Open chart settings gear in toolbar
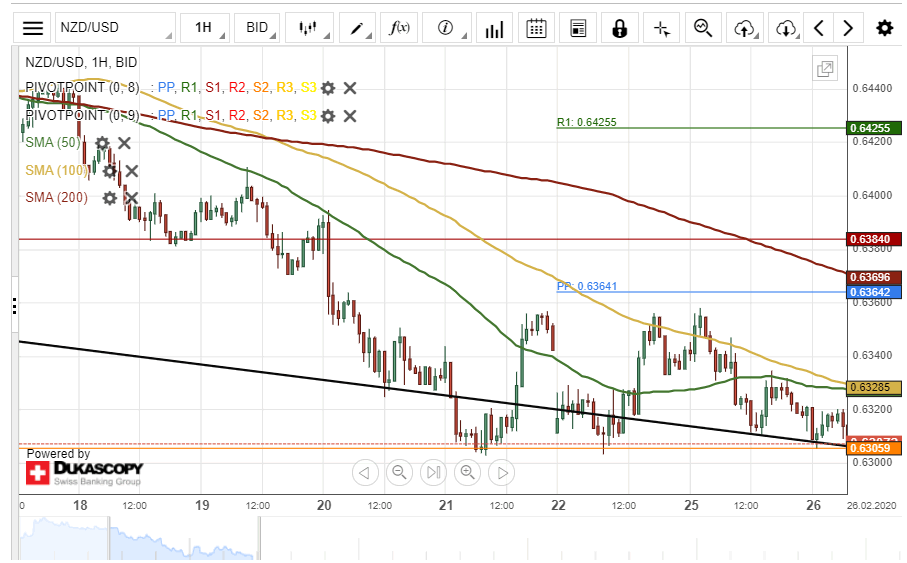This screenshot has height=563, width=907. (884, 28)
